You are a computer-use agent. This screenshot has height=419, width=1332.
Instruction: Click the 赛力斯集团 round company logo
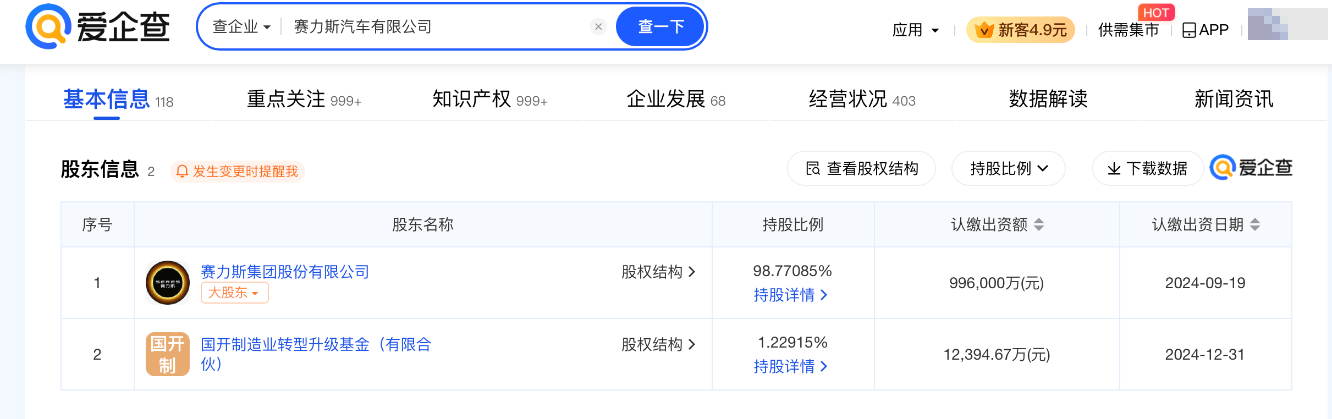tap(167, 282)
